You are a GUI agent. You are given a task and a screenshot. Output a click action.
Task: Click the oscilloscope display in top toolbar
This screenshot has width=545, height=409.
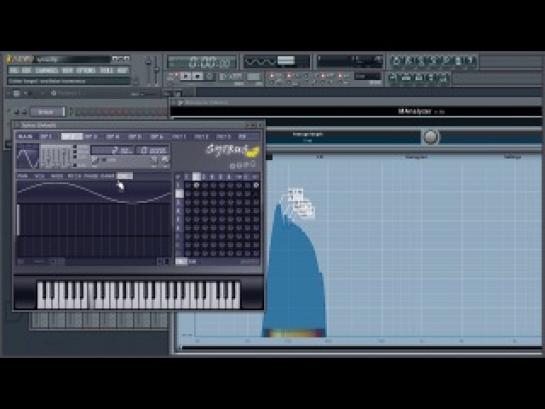coord(276,62)
